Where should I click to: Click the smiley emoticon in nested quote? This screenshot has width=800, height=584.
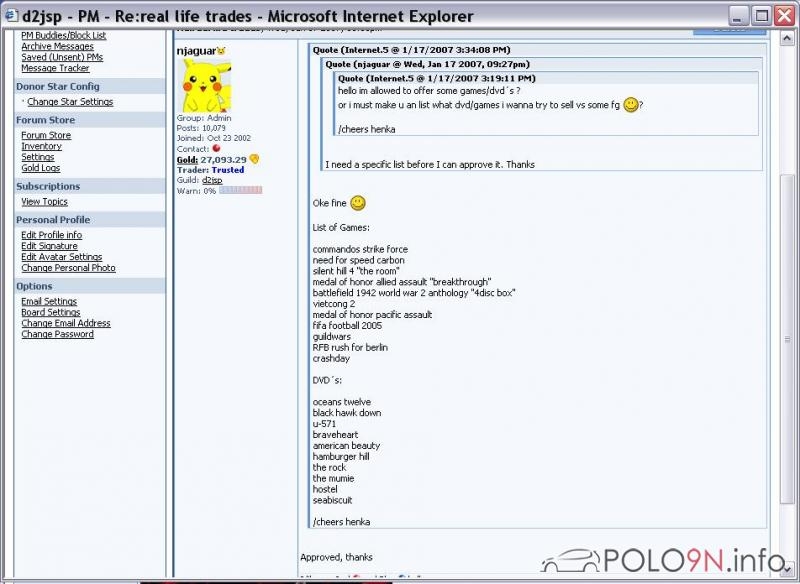pos(630,104)
